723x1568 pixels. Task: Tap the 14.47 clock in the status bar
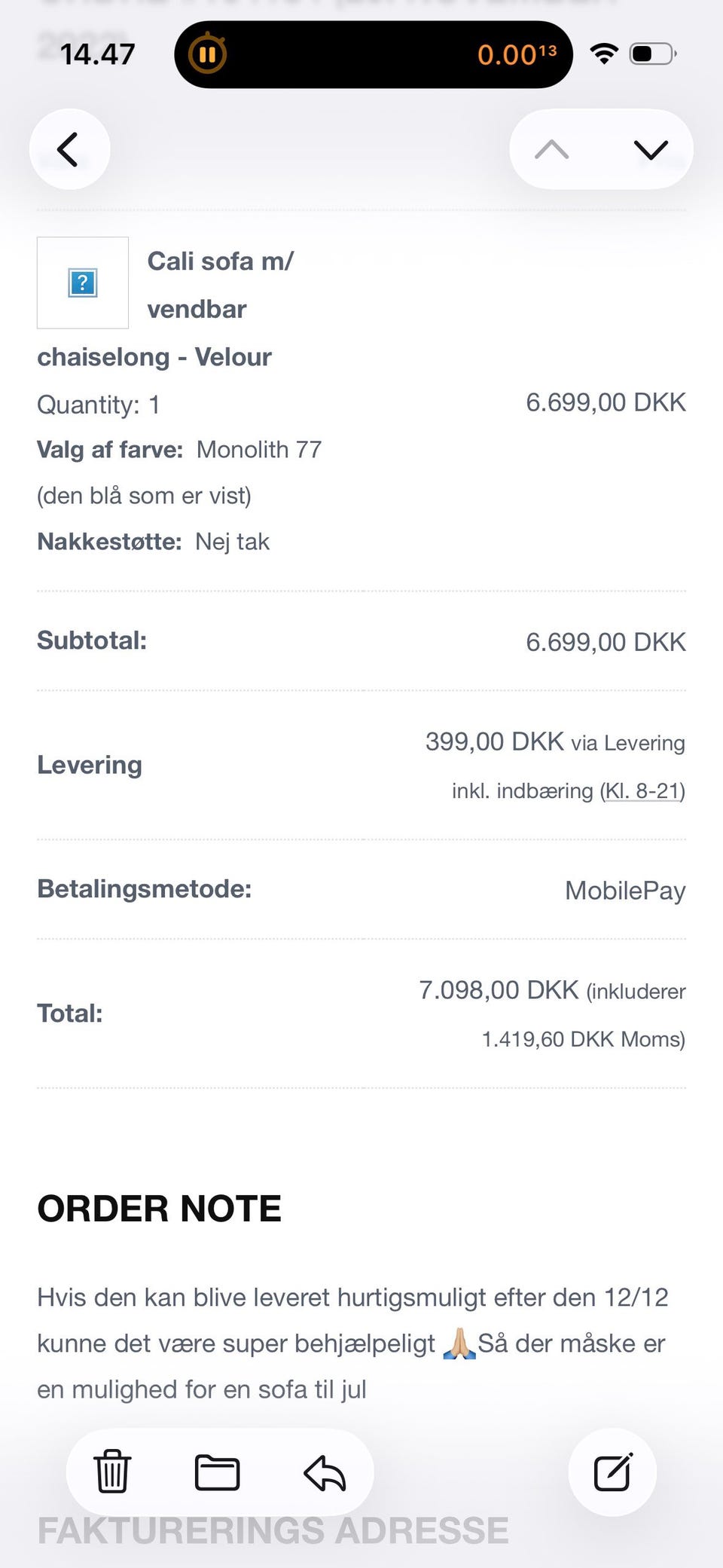pos(97,54)
